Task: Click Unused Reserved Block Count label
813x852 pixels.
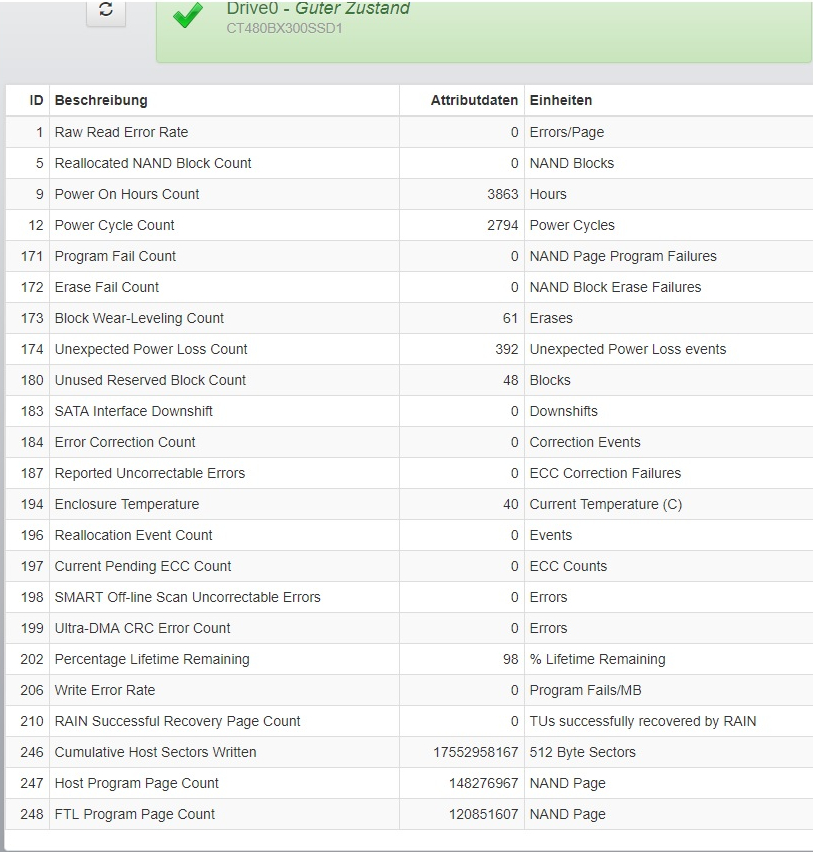Action: click(x=150, y=380)
